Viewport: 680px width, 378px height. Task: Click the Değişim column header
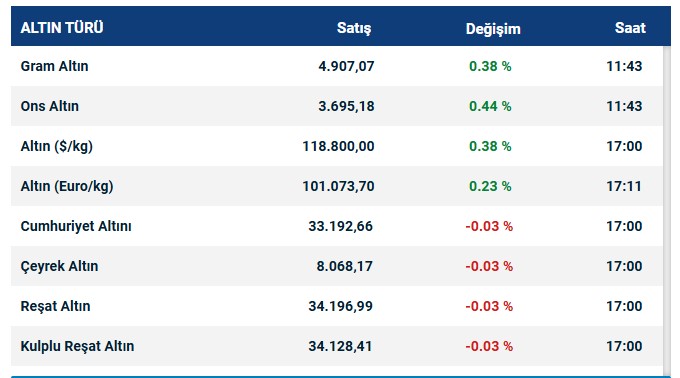493,29
